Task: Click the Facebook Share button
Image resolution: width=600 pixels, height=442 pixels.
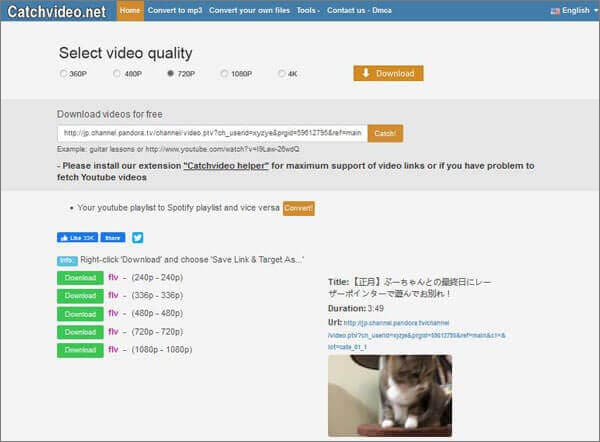Action: (113, 238)
